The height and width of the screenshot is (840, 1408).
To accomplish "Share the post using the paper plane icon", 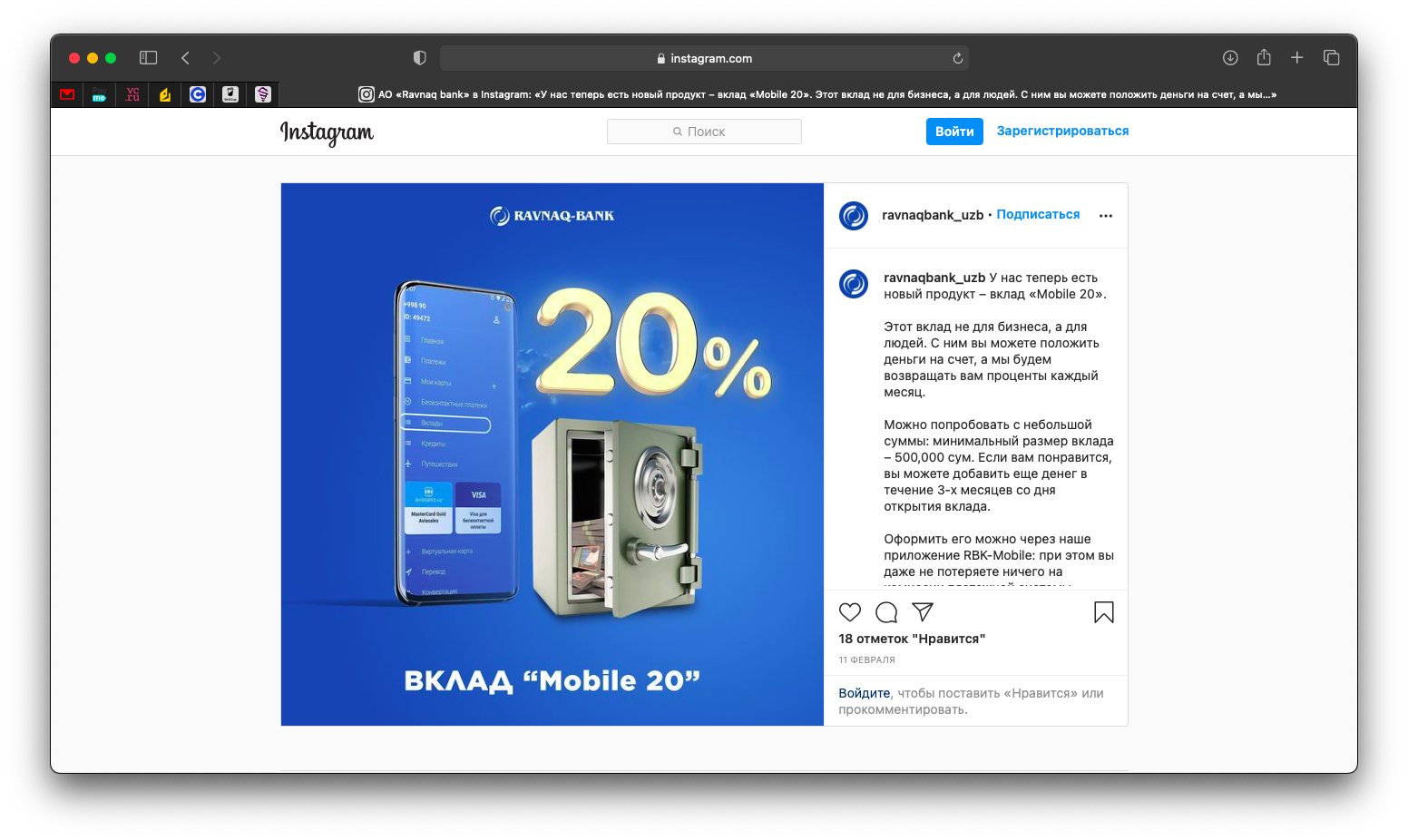I will click(x=923, y=612).
